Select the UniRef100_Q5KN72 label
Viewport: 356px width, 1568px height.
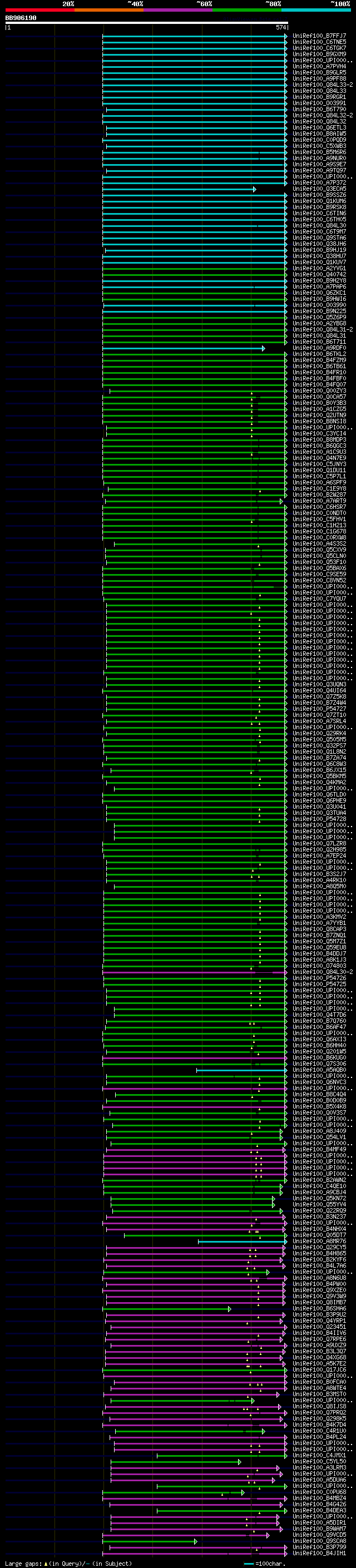[x=319, y=1199]
